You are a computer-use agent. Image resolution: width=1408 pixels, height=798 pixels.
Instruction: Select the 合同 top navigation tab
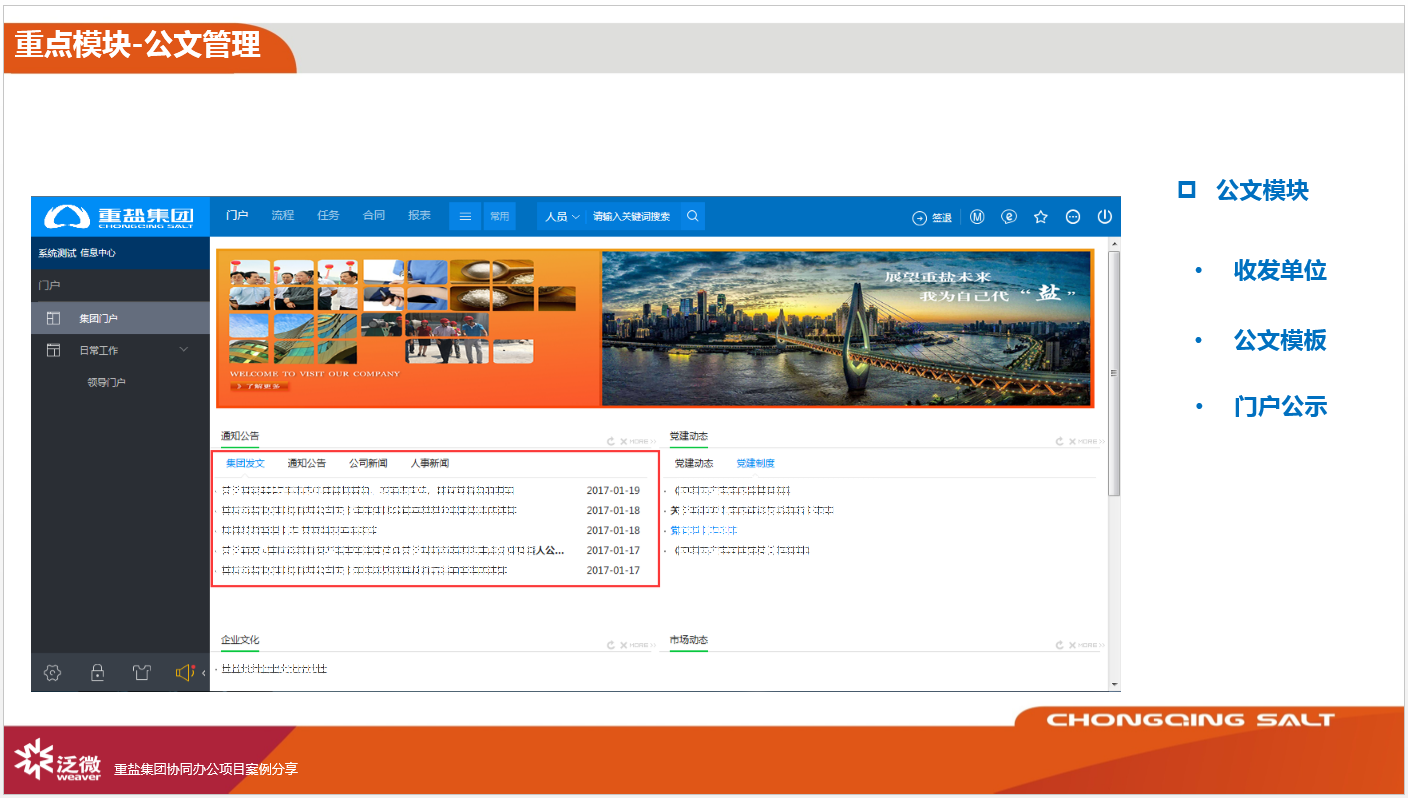pyautogui.click(x=374, y=216)
